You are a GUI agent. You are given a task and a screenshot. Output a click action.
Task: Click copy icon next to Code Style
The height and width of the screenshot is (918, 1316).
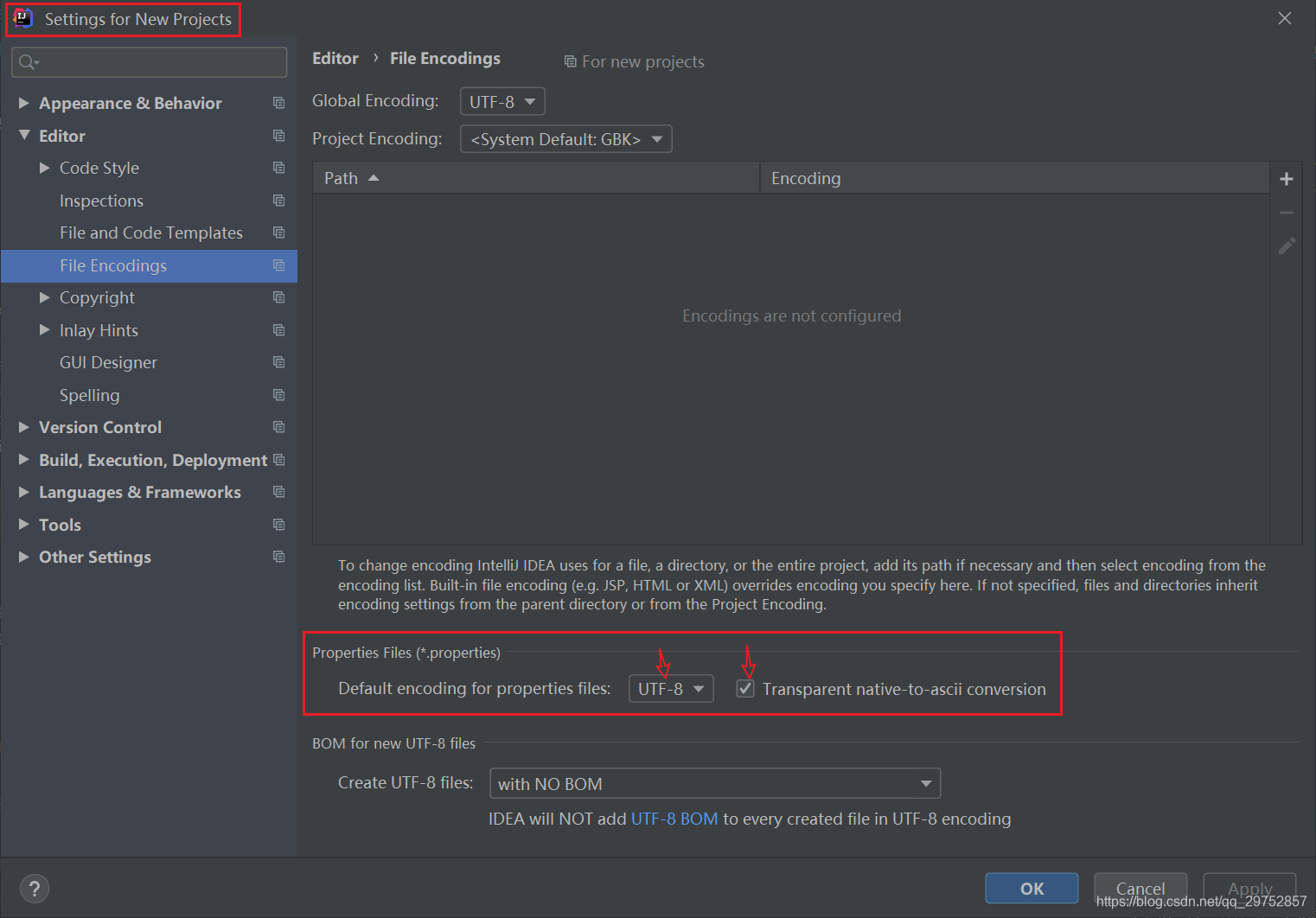tap(278, 168)
